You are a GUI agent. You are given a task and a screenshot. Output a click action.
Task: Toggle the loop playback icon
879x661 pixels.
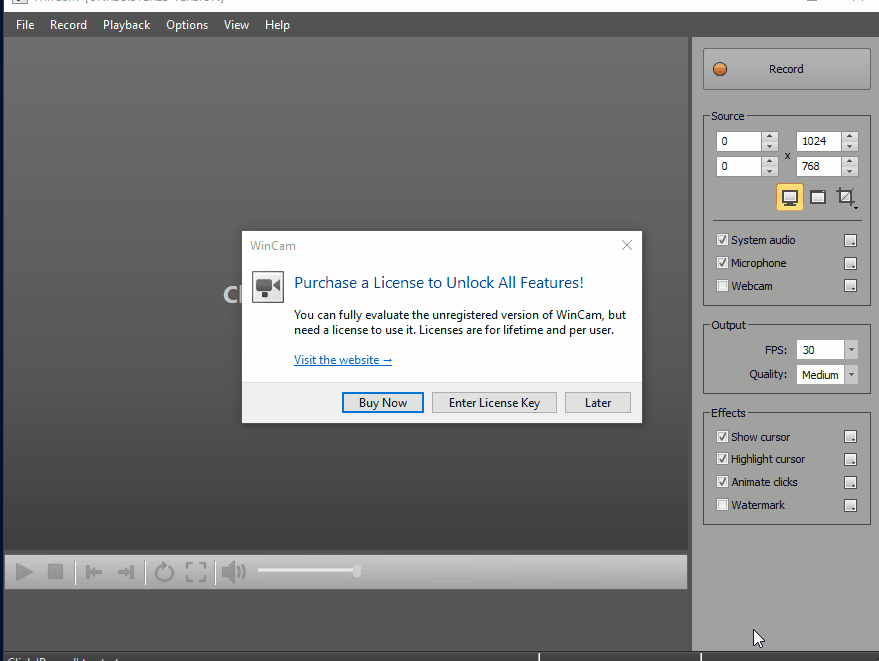point(164,572)
